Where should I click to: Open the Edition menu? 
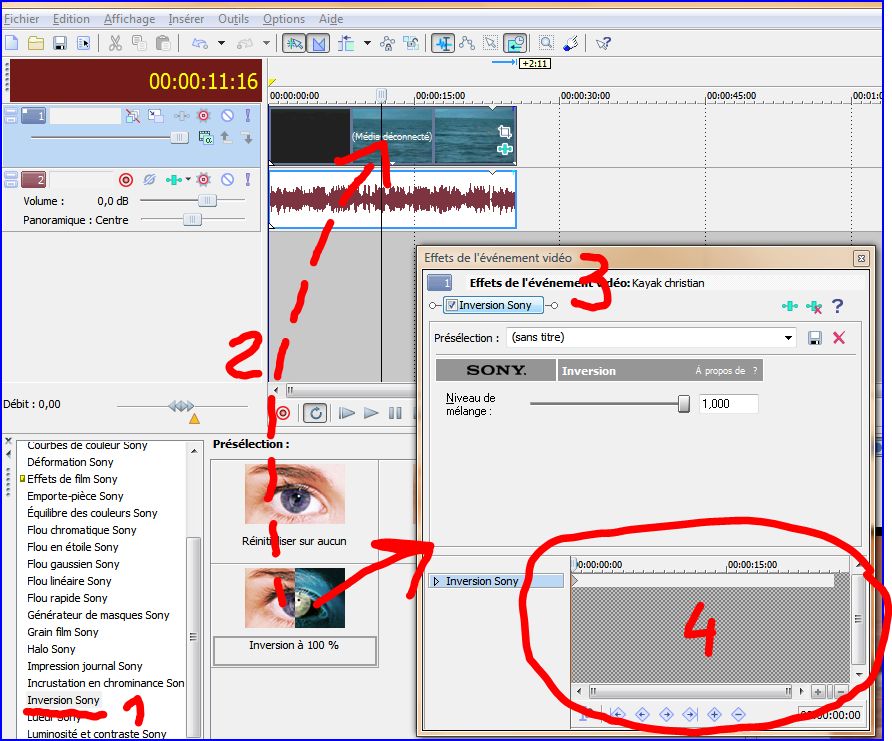71,19
